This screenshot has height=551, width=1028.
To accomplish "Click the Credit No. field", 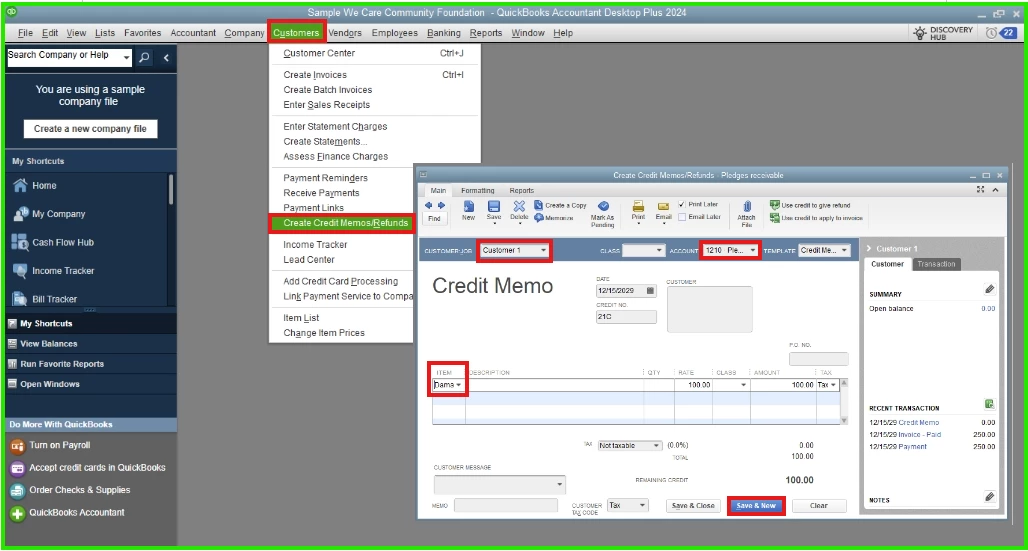I will pos(626,317).
